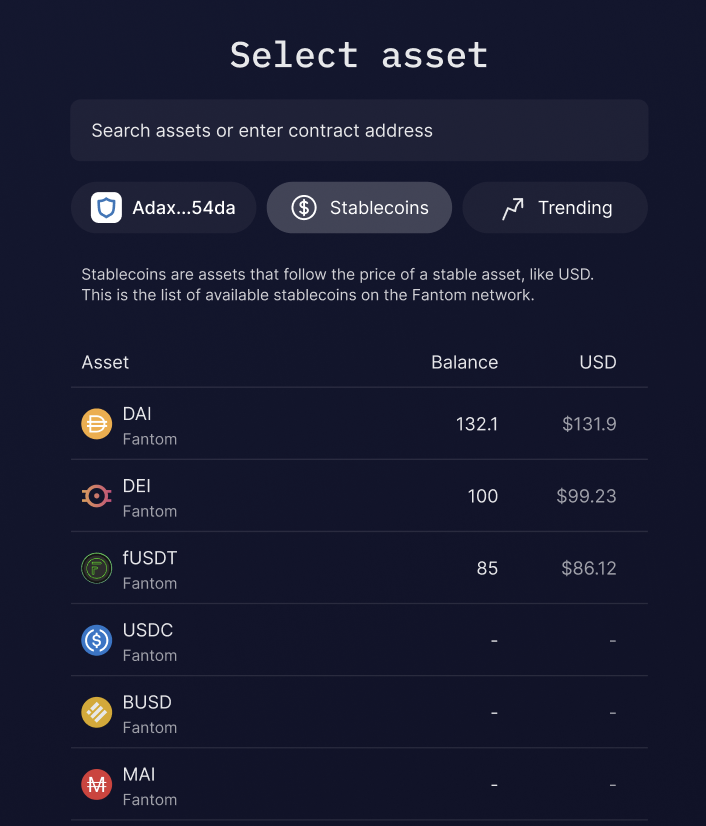Sort by the USD column header
Image resolution: width=706 pixels, height=826 pixels.
[598, 362]
